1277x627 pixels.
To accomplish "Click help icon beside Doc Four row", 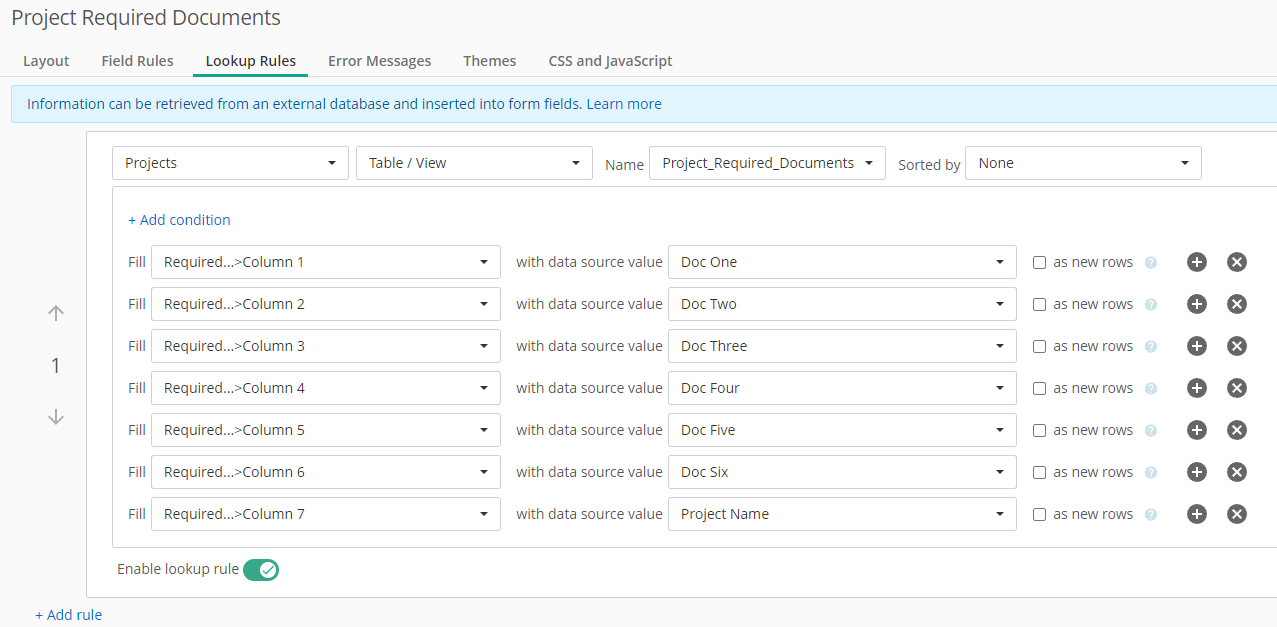I will click(x=1150, y=389).
